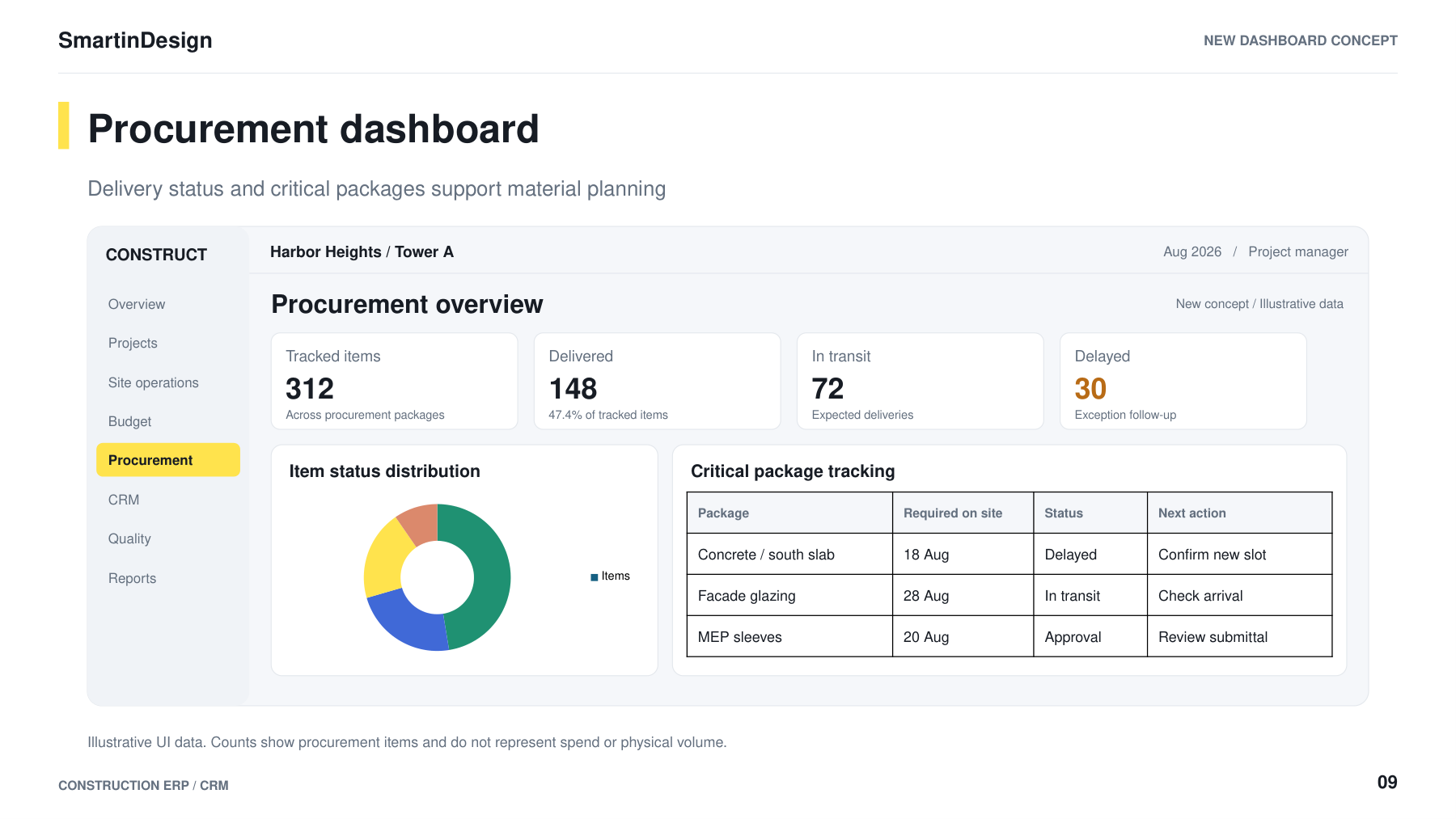Click the page number 09
The height and width of the screenshot is (819, 1456).
click(x=1387, y=783)
